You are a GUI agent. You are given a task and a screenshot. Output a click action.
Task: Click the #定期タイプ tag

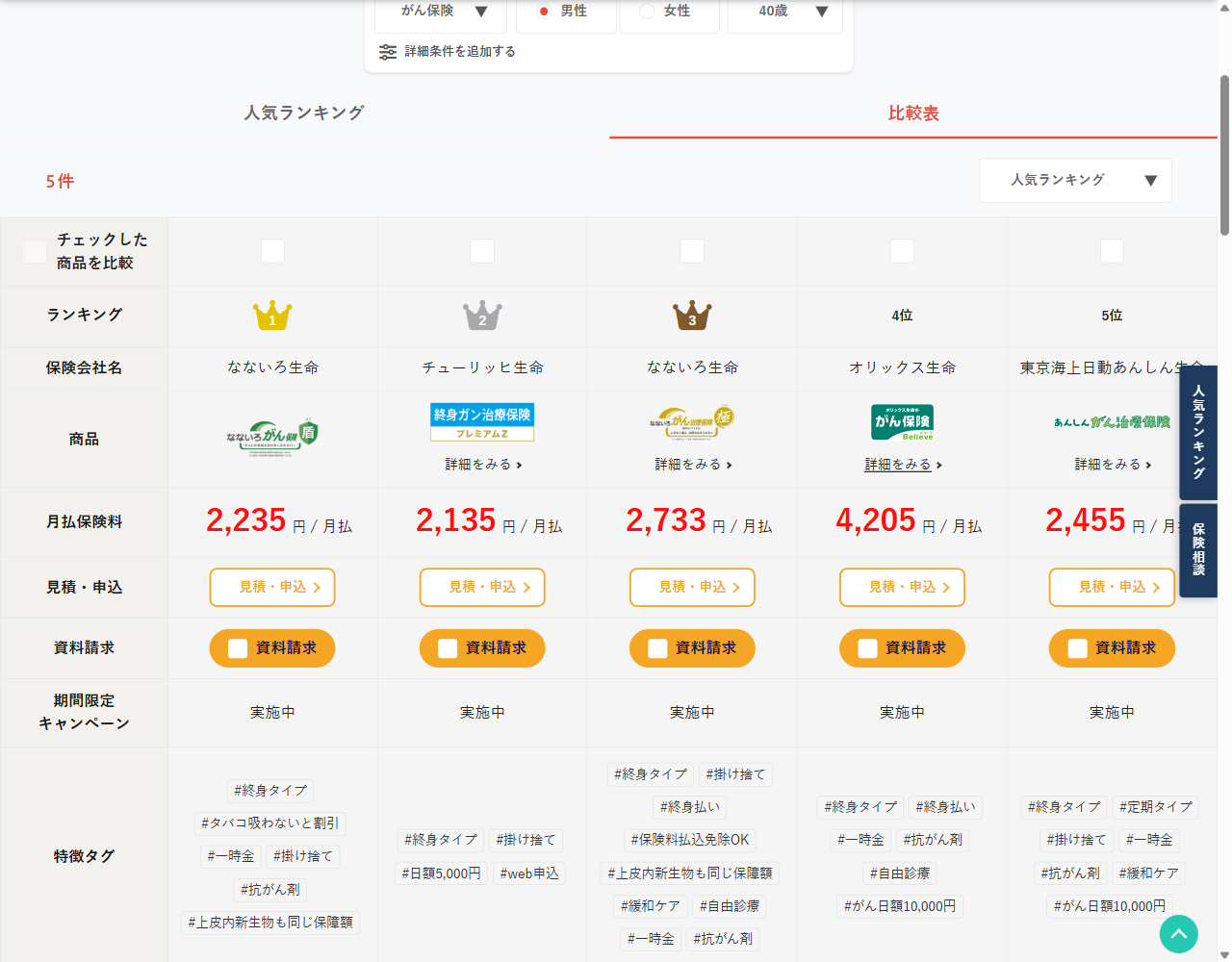pyautogui.click(x=1156, y=807)
